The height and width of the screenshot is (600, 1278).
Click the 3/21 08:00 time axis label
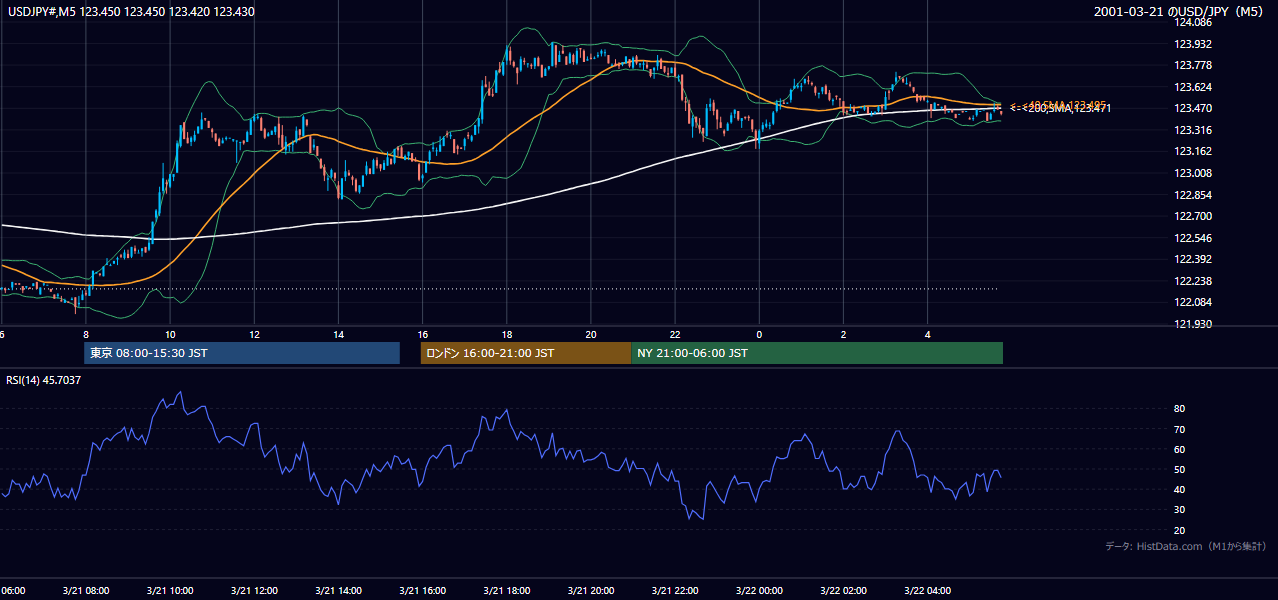(86, 591)
